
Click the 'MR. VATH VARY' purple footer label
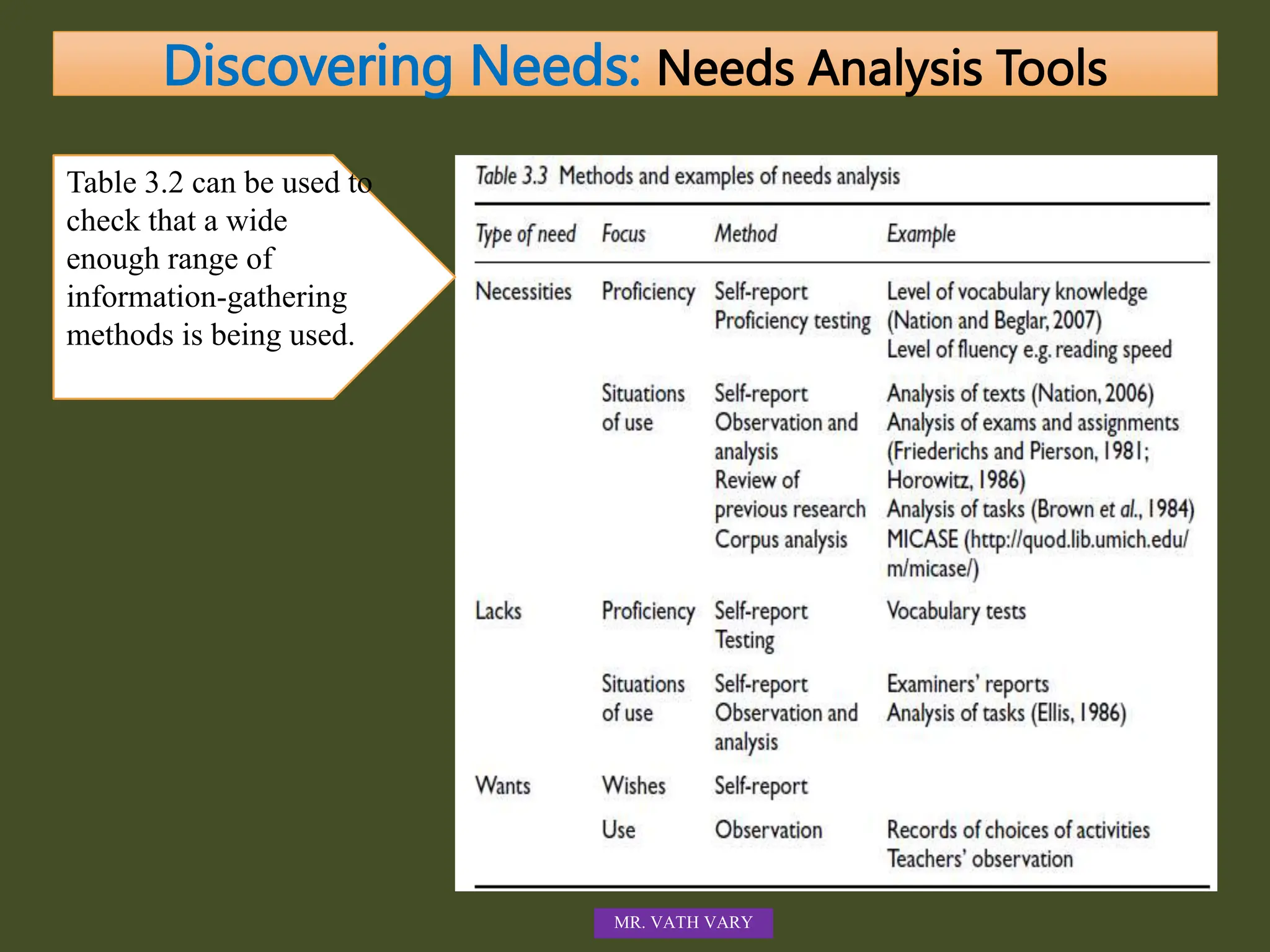click(x=683, y=922)
